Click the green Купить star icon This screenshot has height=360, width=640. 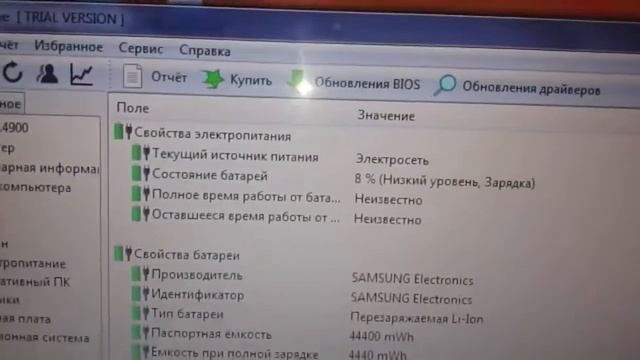point(213,79)
